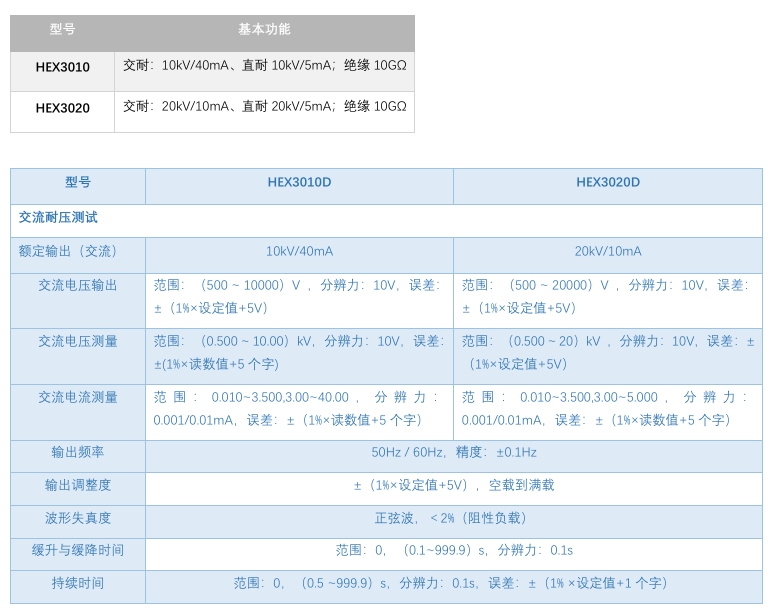Click the 持续时间 row label
Image resolution: width=778 pixels, height=616 pixels.
click(78, 584)
